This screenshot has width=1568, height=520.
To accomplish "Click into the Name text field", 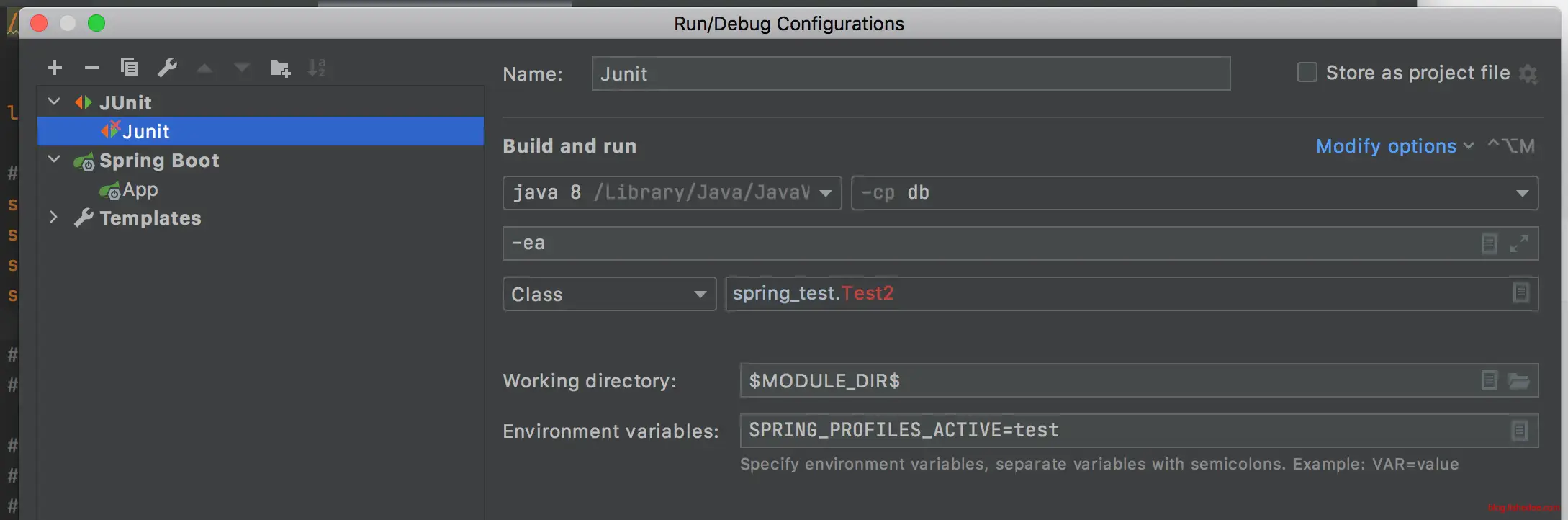I will (910, 73).
